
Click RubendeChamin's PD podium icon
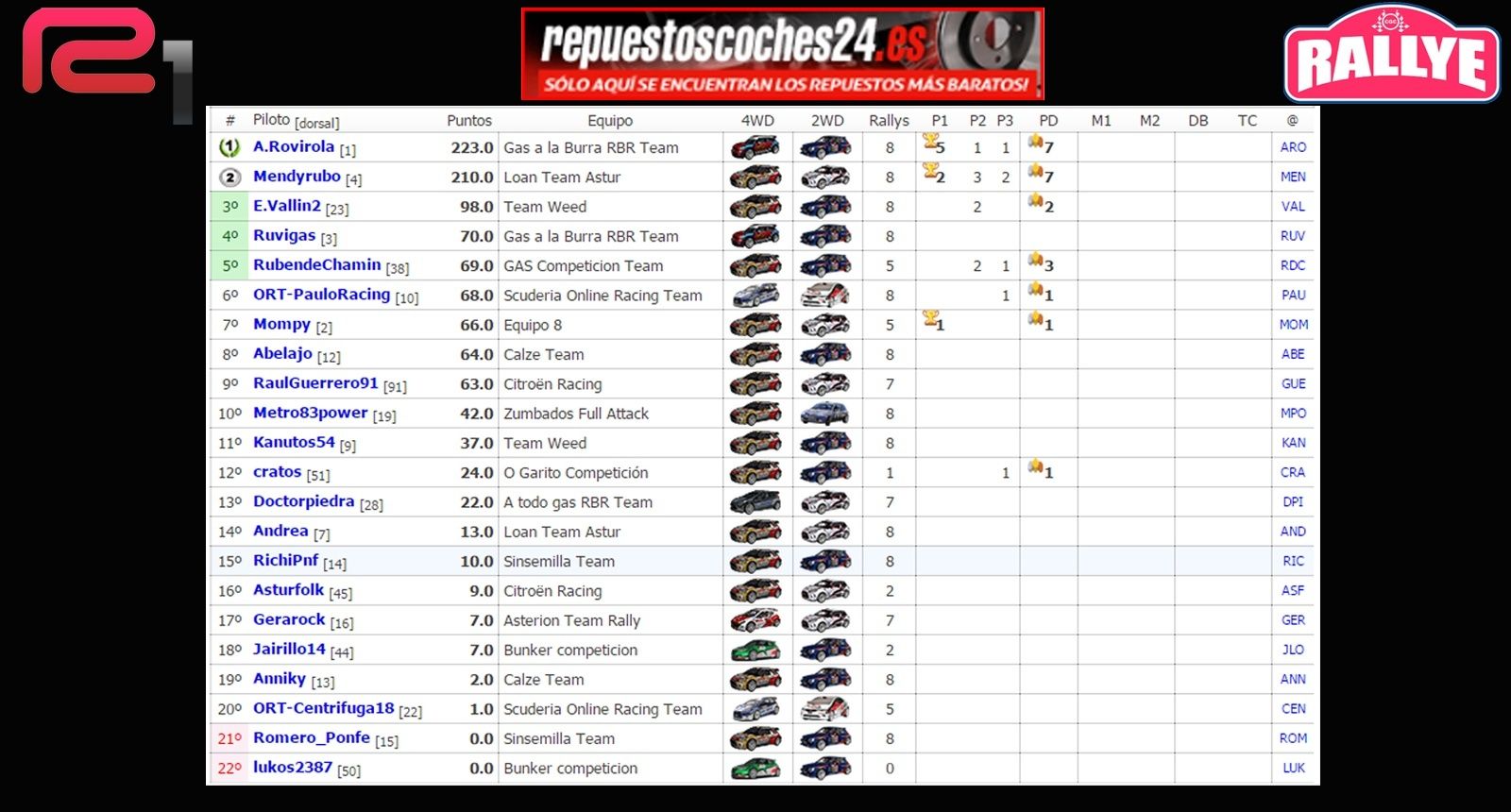coord(1036,261)
